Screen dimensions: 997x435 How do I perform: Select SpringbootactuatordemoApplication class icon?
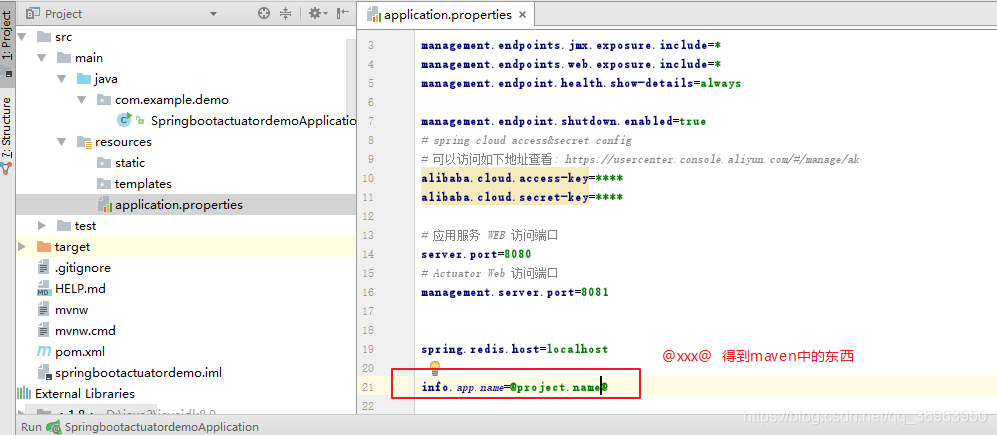coord(124,120)
